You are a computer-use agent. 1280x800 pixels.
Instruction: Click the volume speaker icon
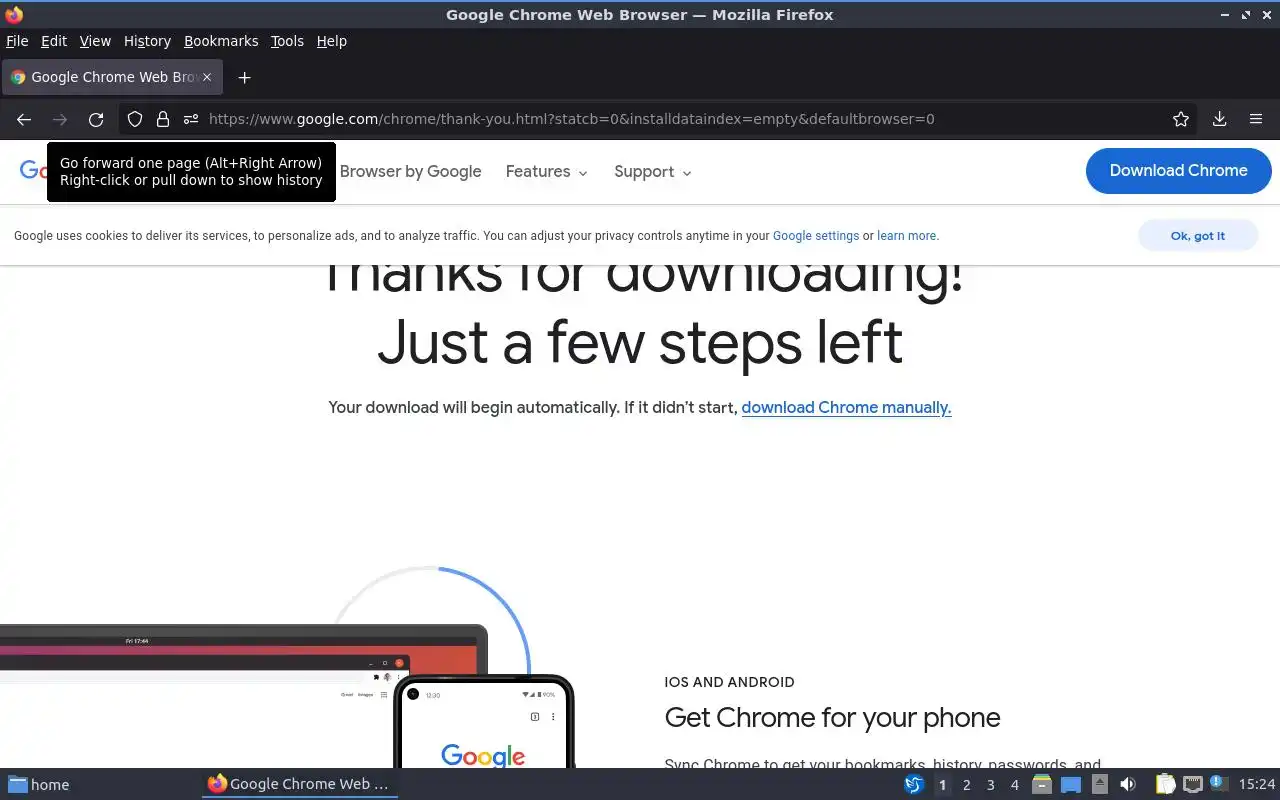[1128, 785]
